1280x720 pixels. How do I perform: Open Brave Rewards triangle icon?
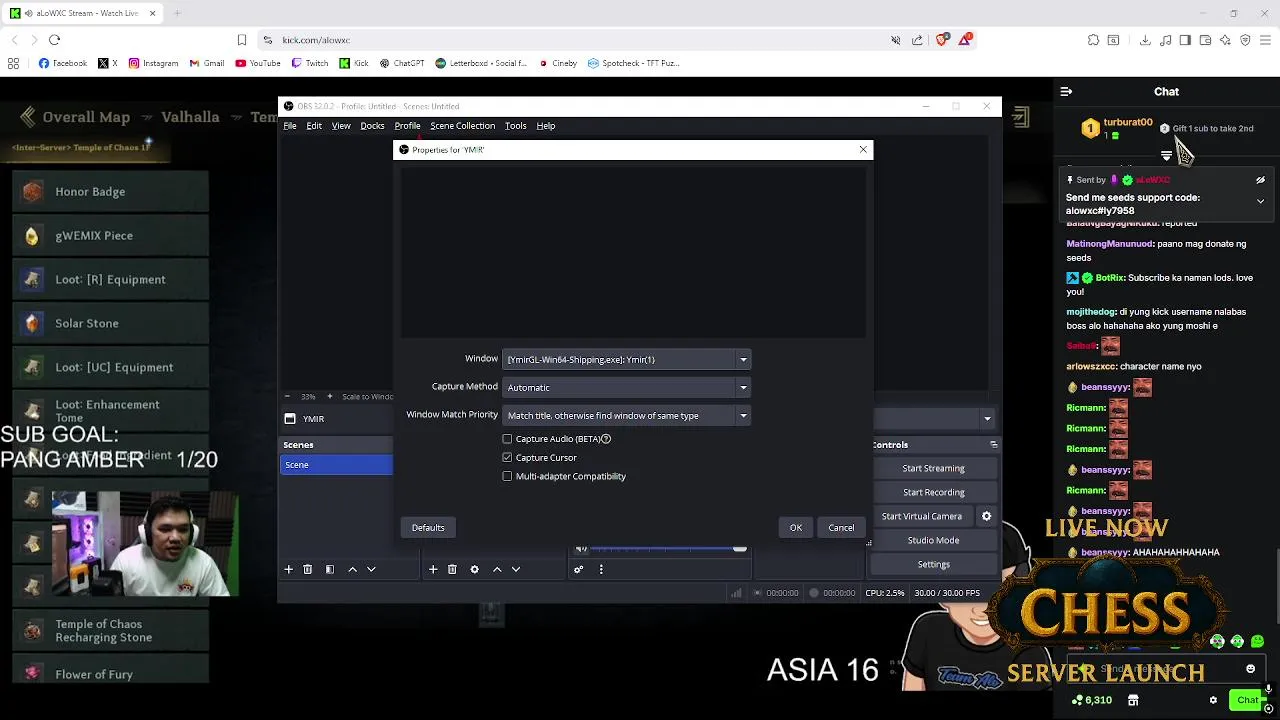click(x=965, y=40)
